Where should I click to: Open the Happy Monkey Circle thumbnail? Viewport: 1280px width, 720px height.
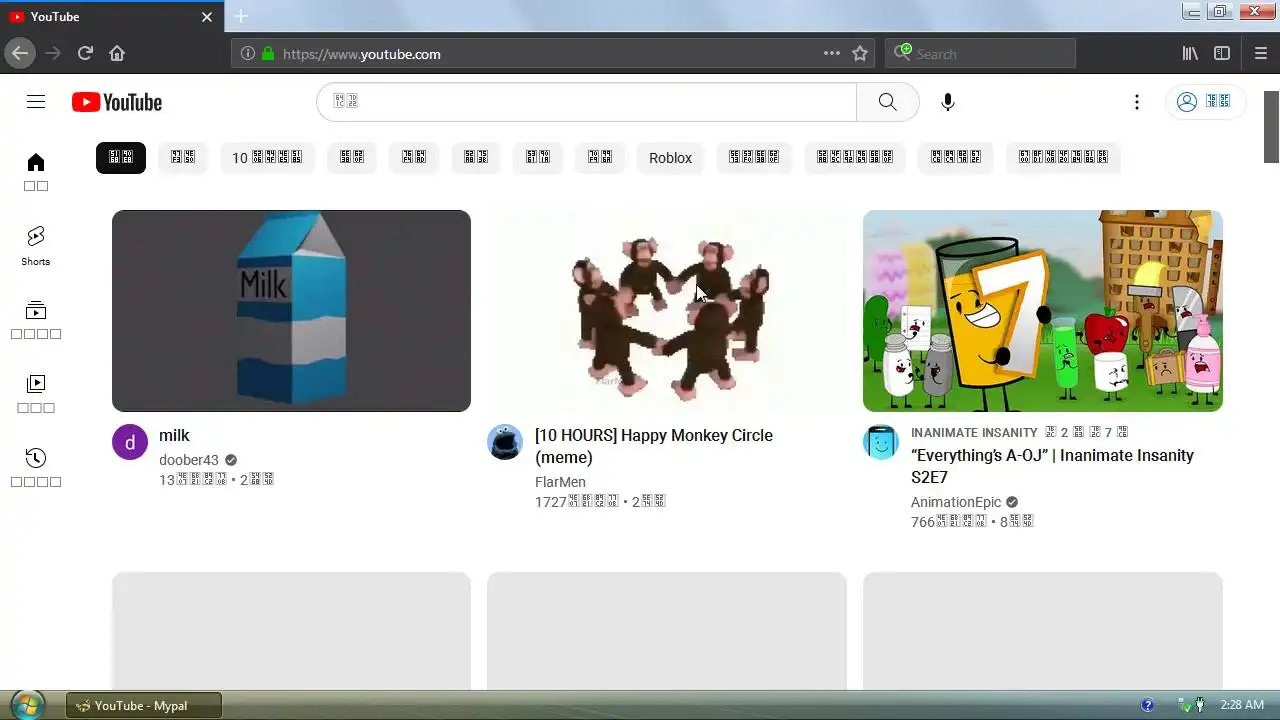(667, 311)
